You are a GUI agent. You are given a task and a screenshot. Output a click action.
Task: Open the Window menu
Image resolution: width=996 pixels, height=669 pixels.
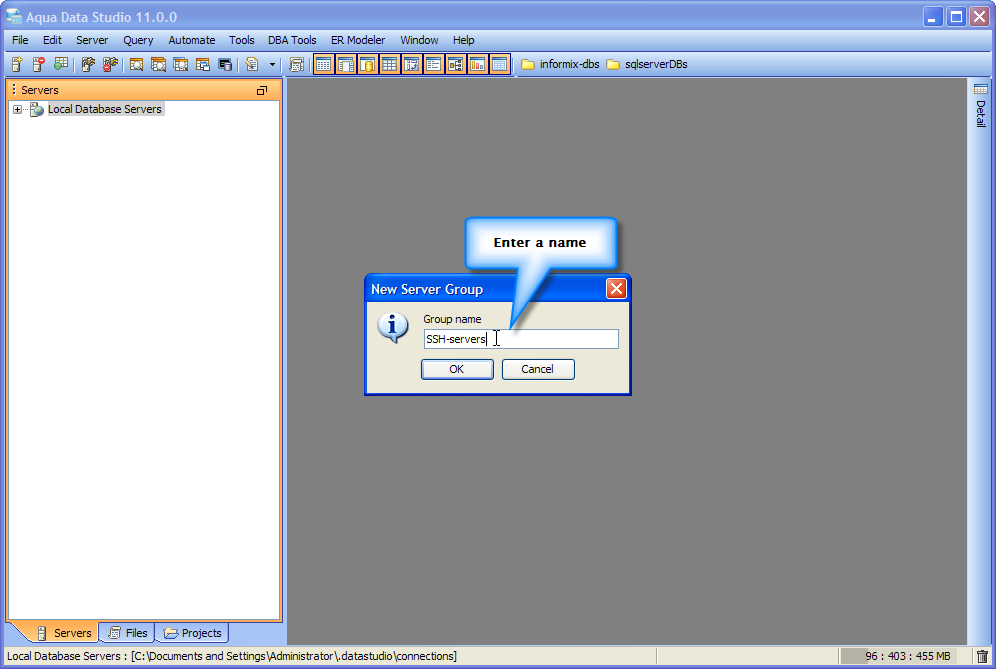click(419, 40)
